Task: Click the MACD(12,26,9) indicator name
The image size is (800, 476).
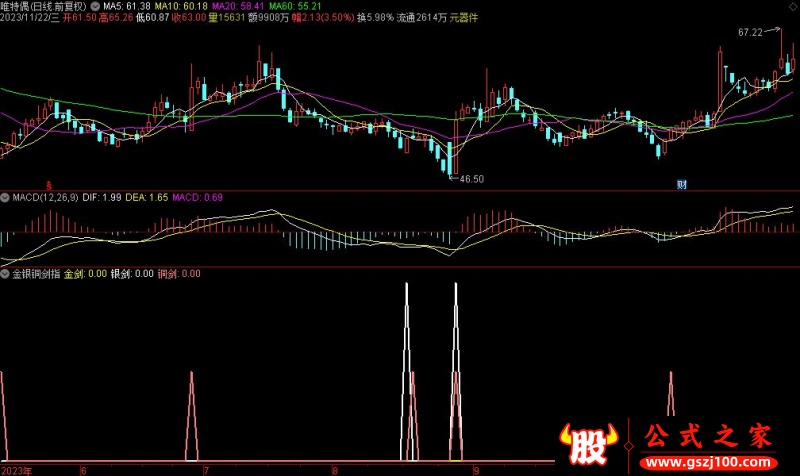Action: pyautogui.click(x=45, y=197)
